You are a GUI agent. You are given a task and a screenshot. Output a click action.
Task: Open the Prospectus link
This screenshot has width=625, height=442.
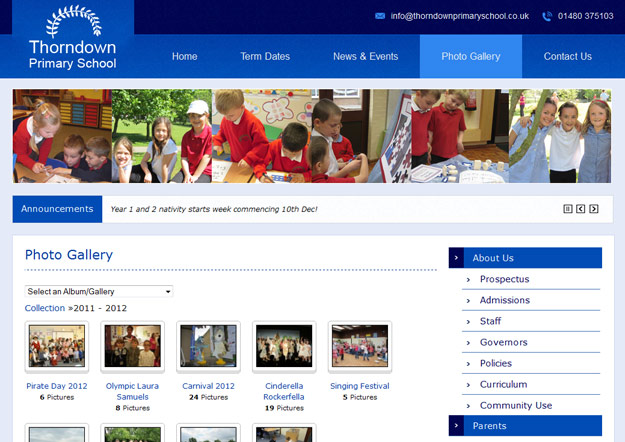point(505,279)
